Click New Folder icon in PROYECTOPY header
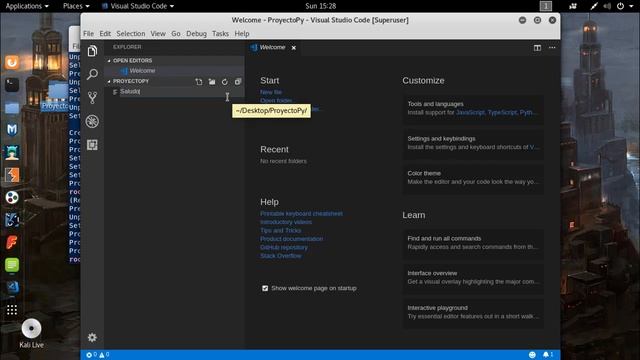640x360 pixels. pyautogui.click(x=212, y=82)
